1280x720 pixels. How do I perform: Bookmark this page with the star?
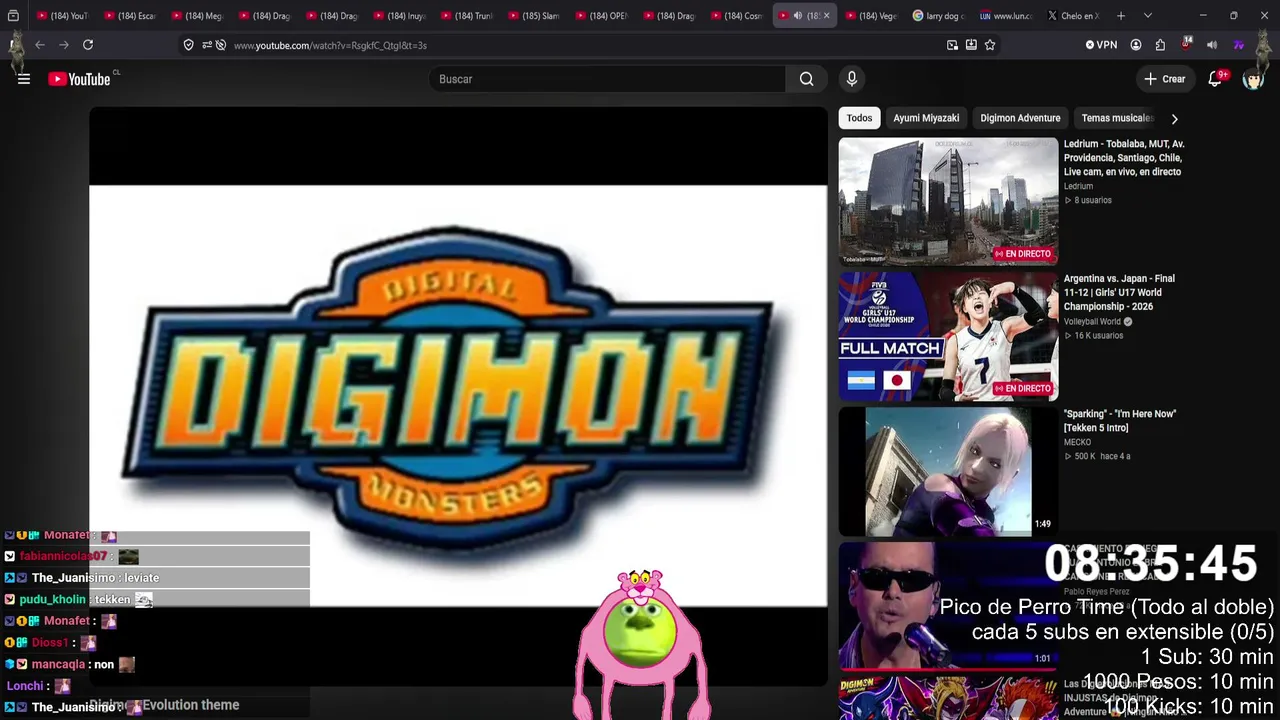pyautogui.click(x=990, y=45)
